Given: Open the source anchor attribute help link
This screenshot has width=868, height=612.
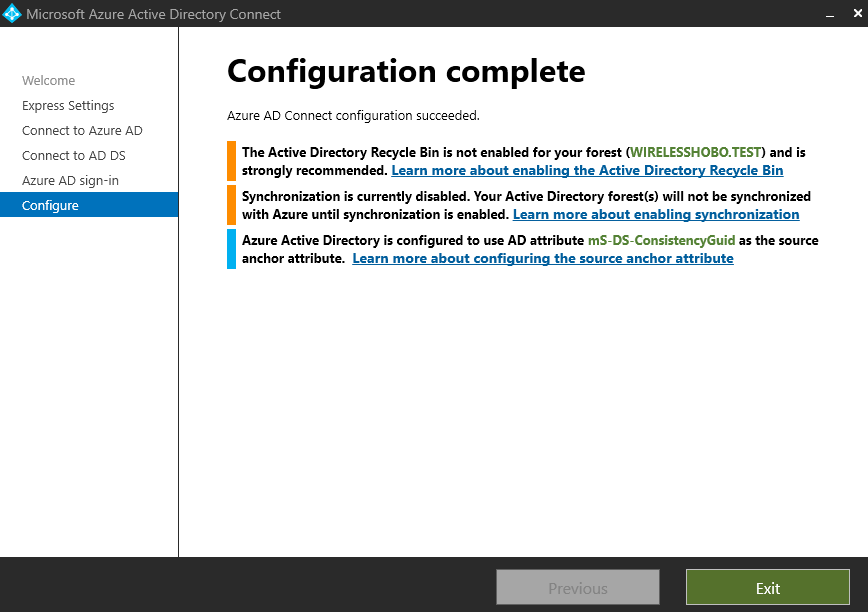Looking at the screenshot, I should coord(543,259).
